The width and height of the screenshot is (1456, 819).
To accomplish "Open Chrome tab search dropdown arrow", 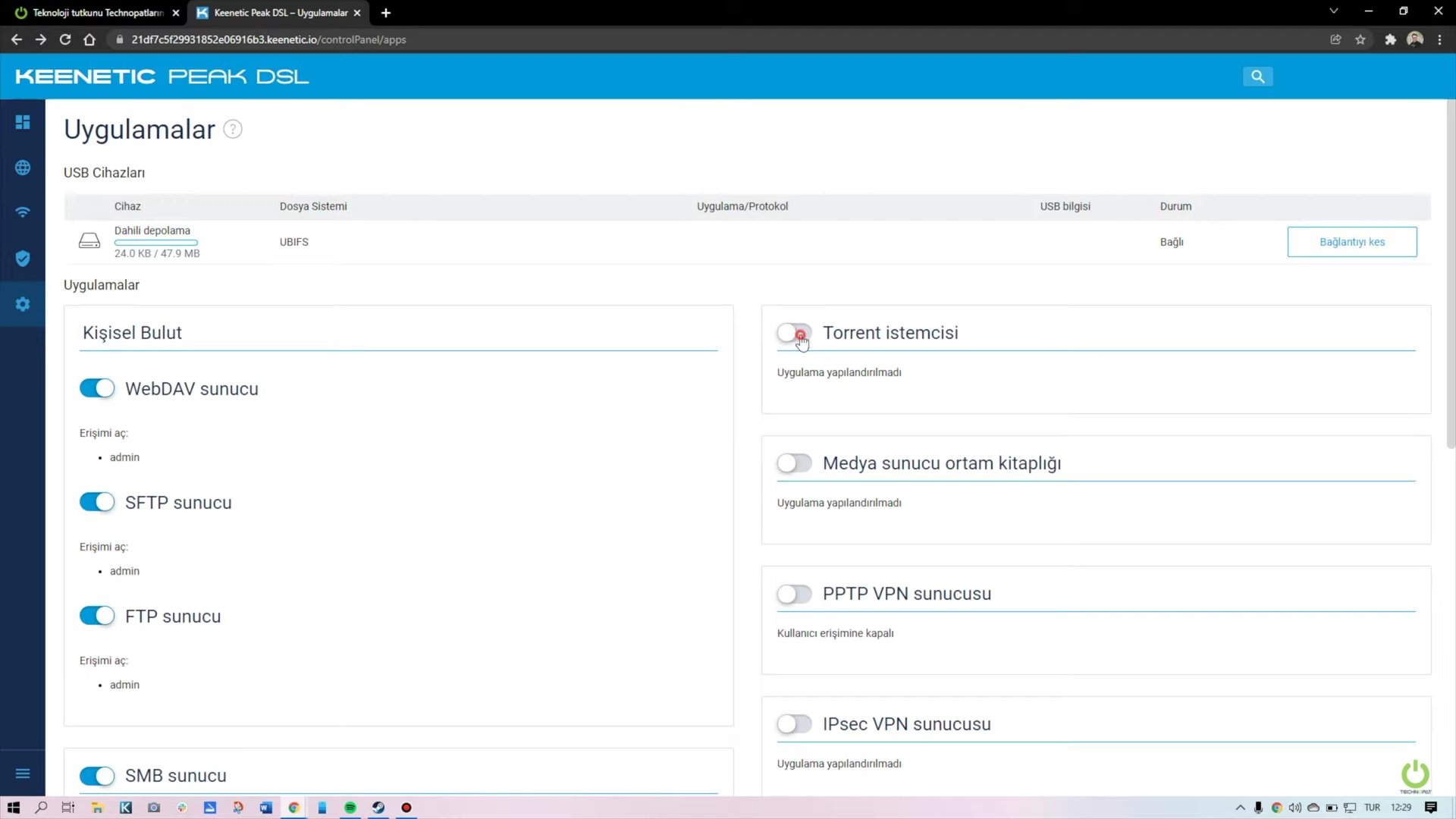I will [1333, 11].
